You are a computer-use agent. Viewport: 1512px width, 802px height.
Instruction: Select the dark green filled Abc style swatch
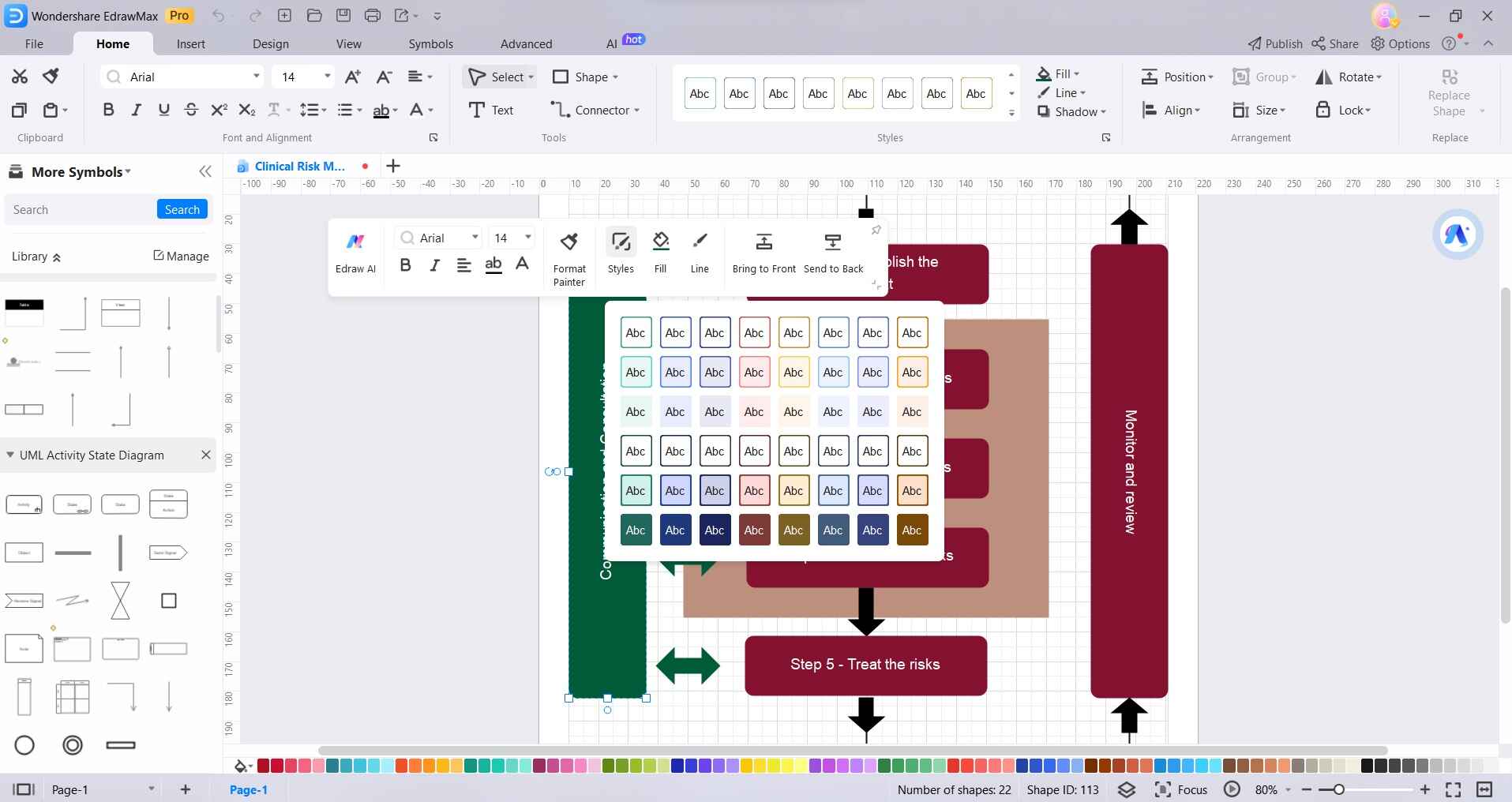pos(636,530)
